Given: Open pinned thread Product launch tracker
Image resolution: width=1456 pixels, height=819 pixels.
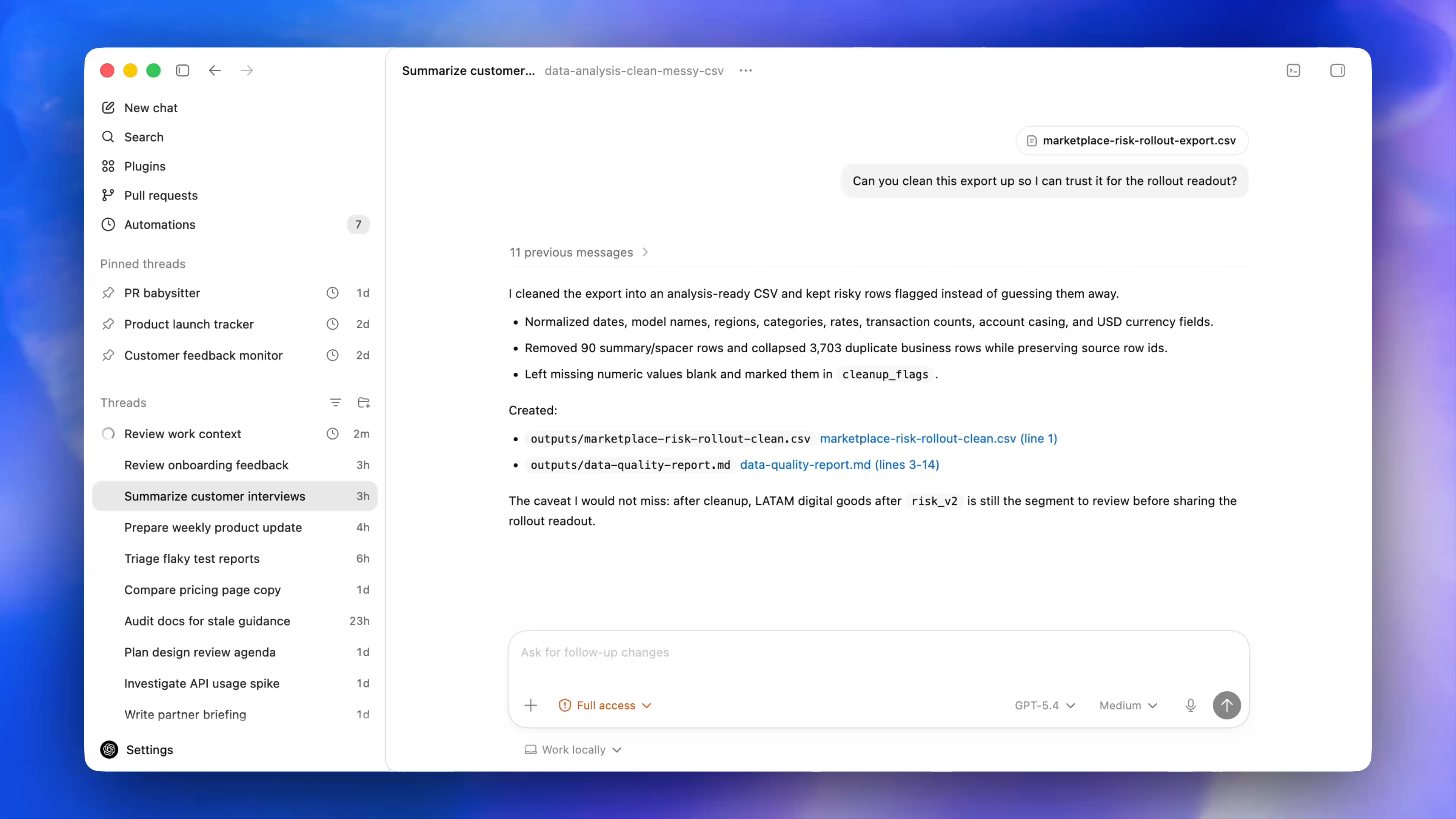Looking at the screenshot, I should coord(235,324).
